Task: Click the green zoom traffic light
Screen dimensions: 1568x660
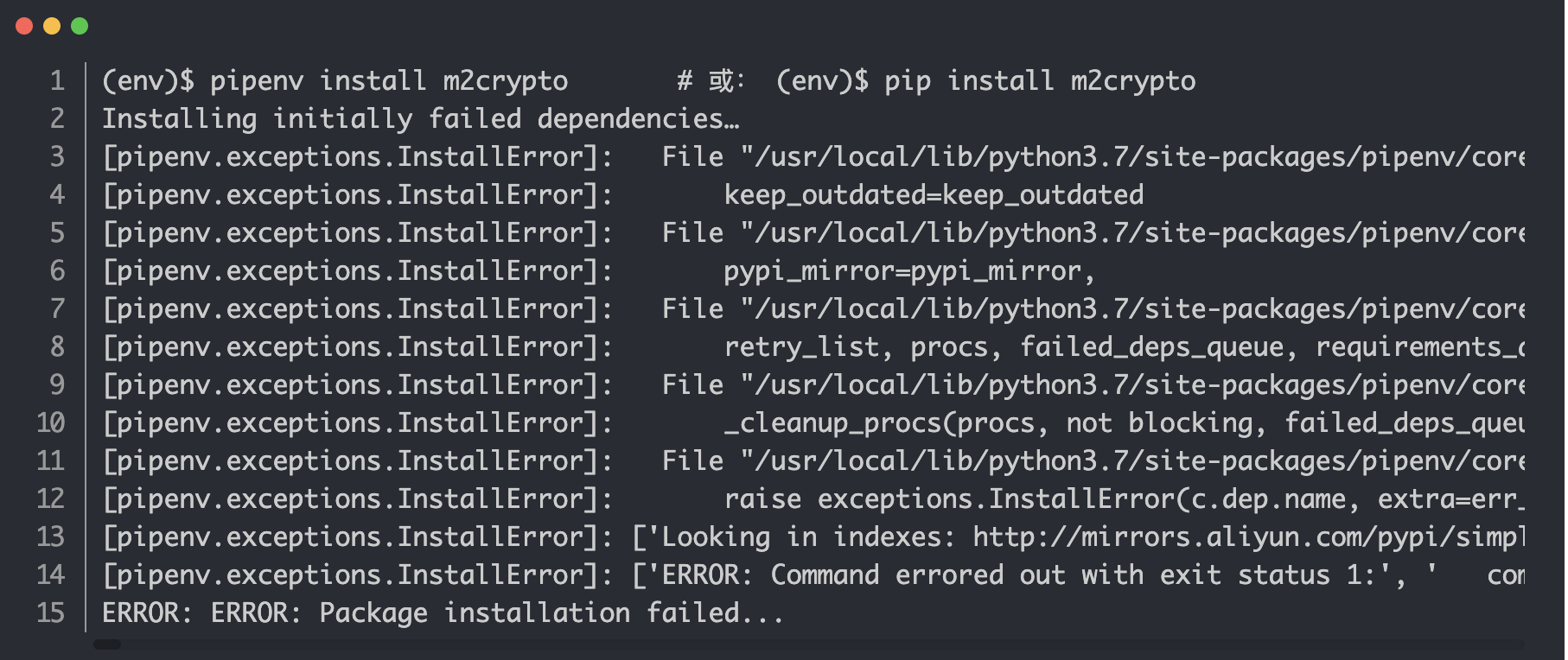Action: 80,27
